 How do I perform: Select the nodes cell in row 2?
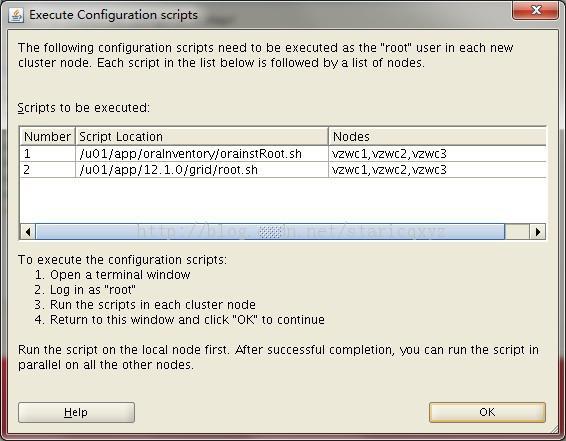click(x=437, y=170)
